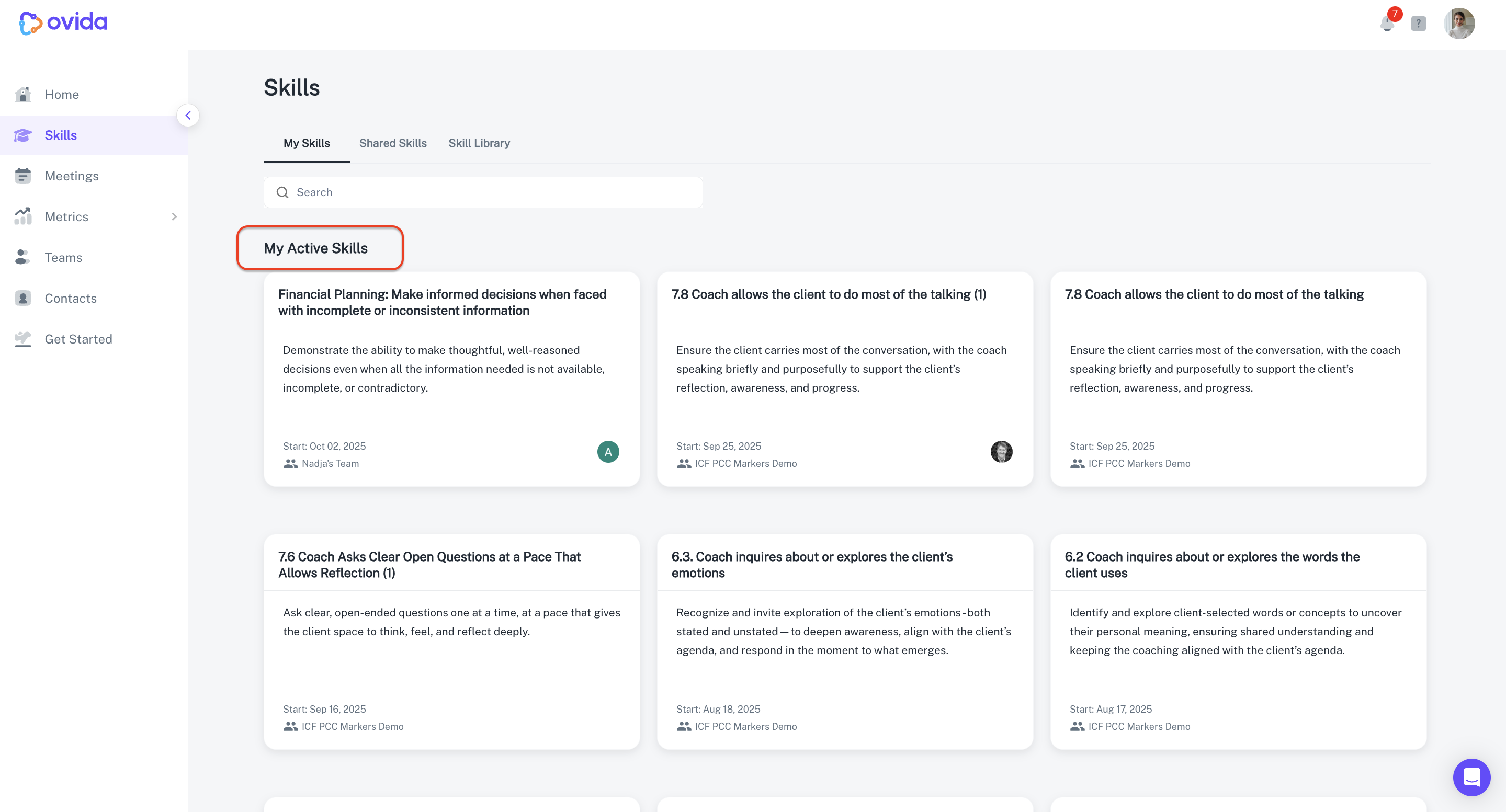Open the help question mark icon
Viewport: 1506px width, 812px height.
click(x=1418, y=24)
